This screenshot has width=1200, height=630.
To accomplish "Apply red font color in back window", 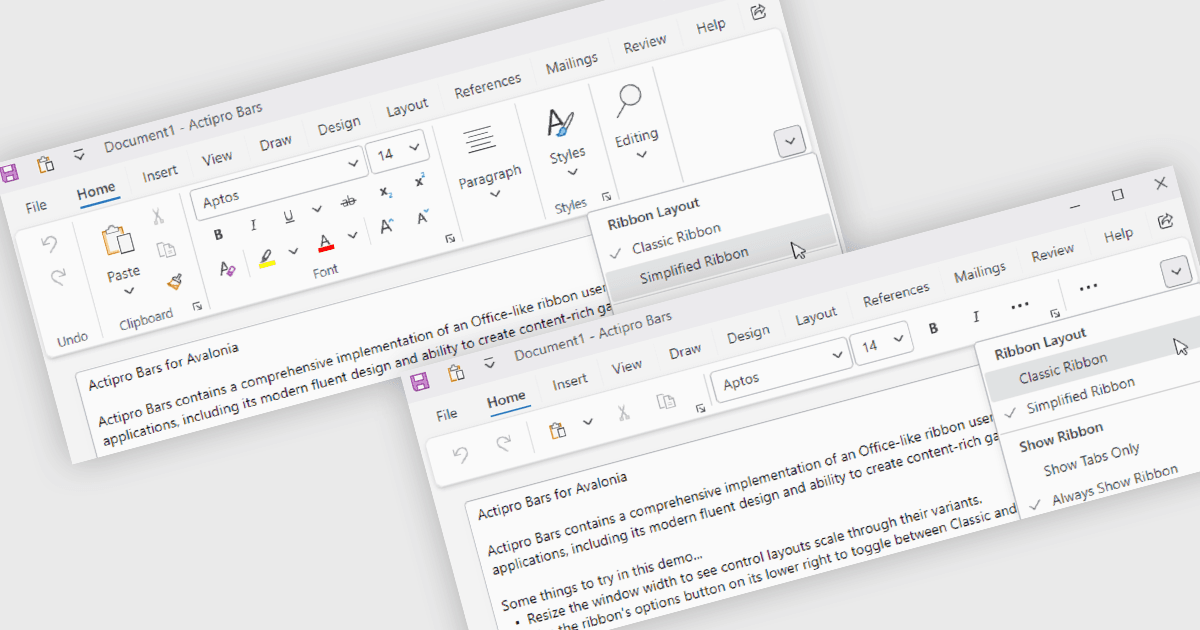I will (x=325, y=243).
